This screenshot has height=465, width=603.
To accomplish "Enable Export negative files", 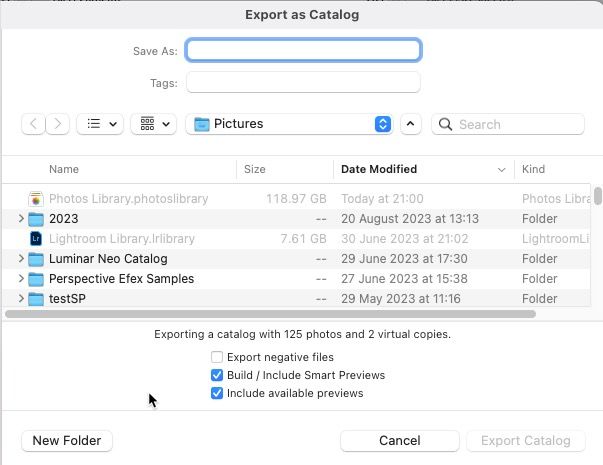I will [217, 357].
